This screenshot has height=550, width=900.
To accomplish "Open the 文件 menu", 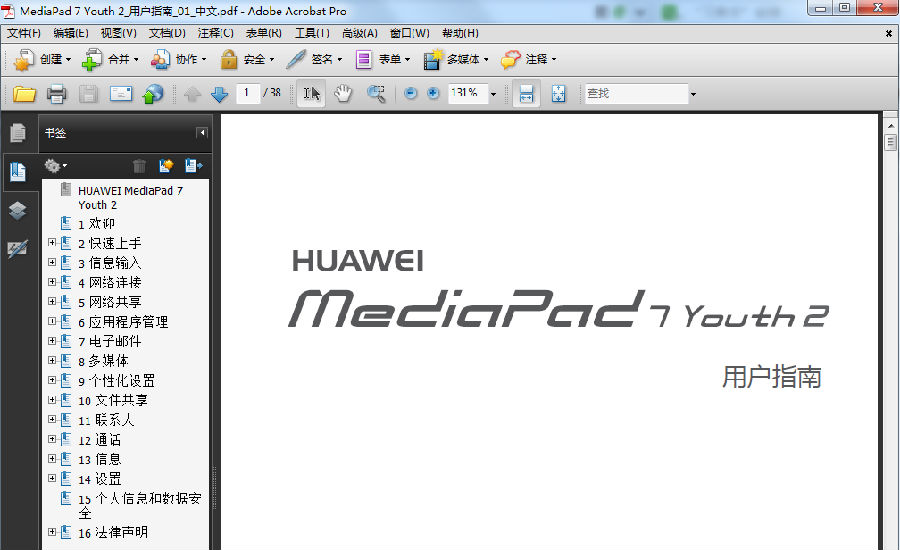I will pos(24,33).
